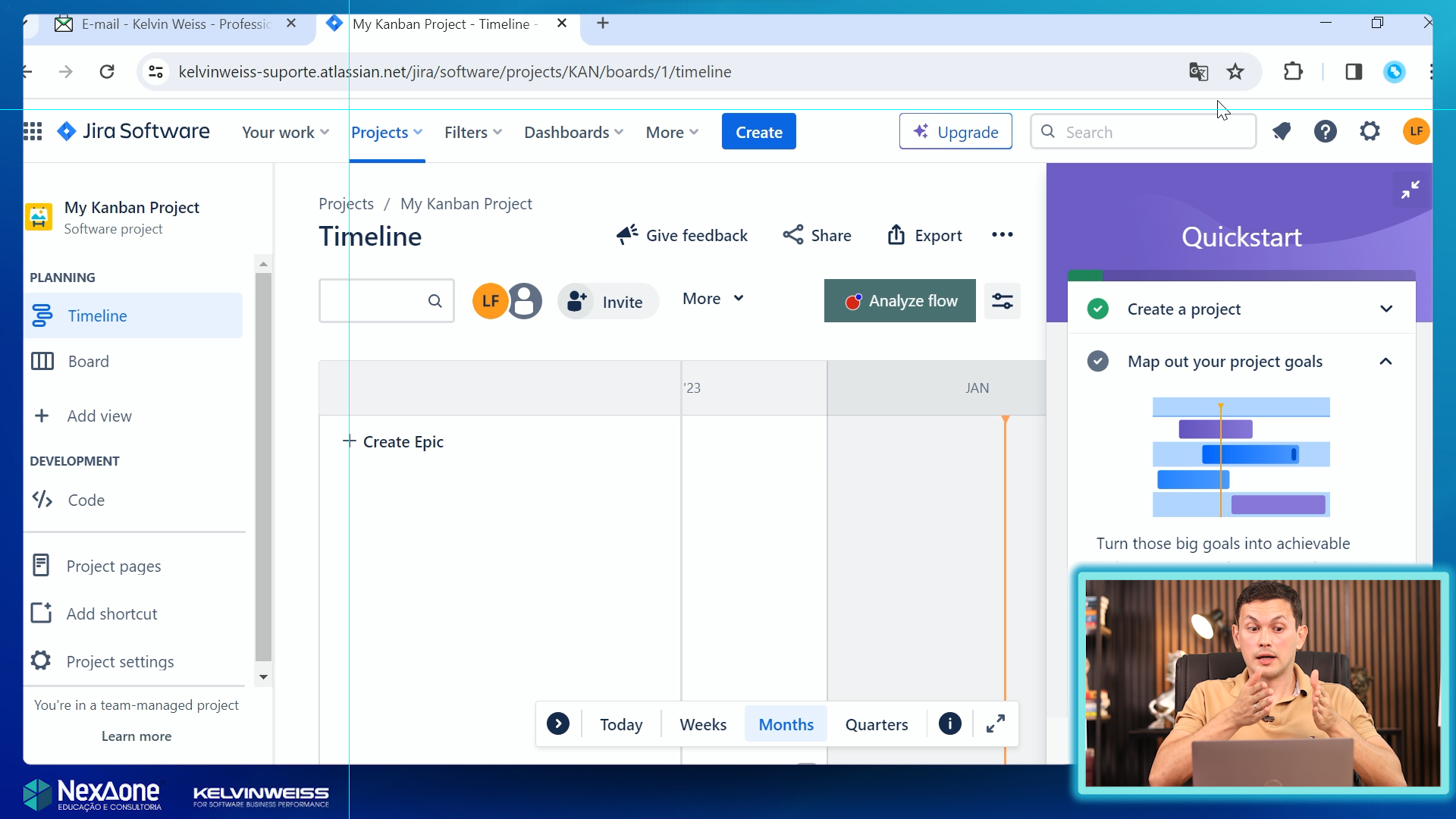Open the timeline legend info icon

949,724
